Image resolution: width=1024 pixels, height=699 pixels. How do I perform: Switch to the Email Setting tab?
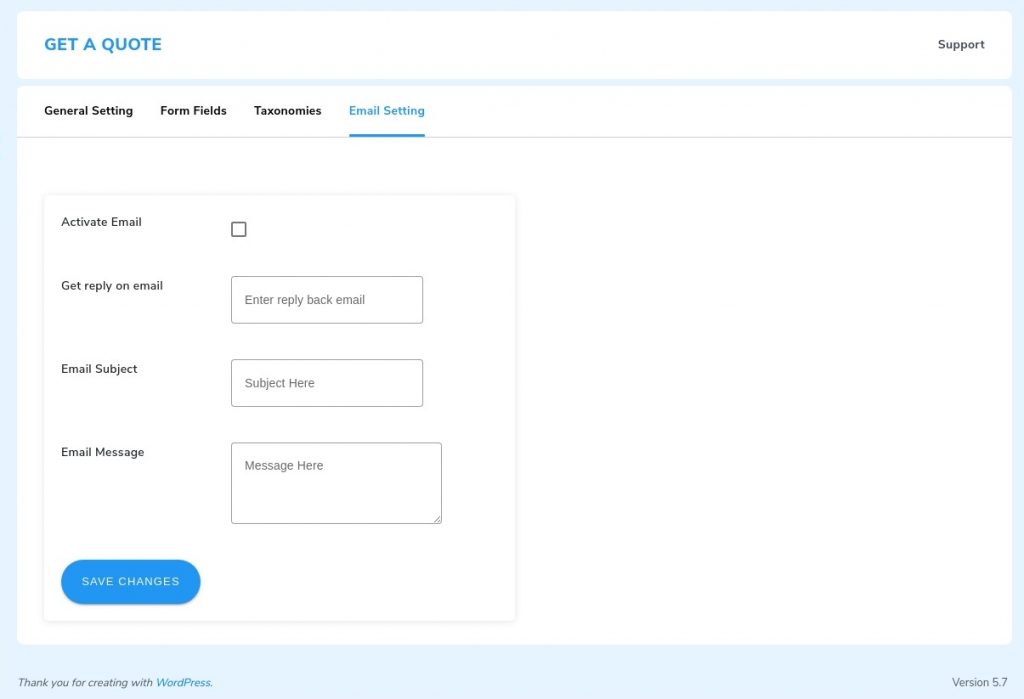click(x=386, y=111)
